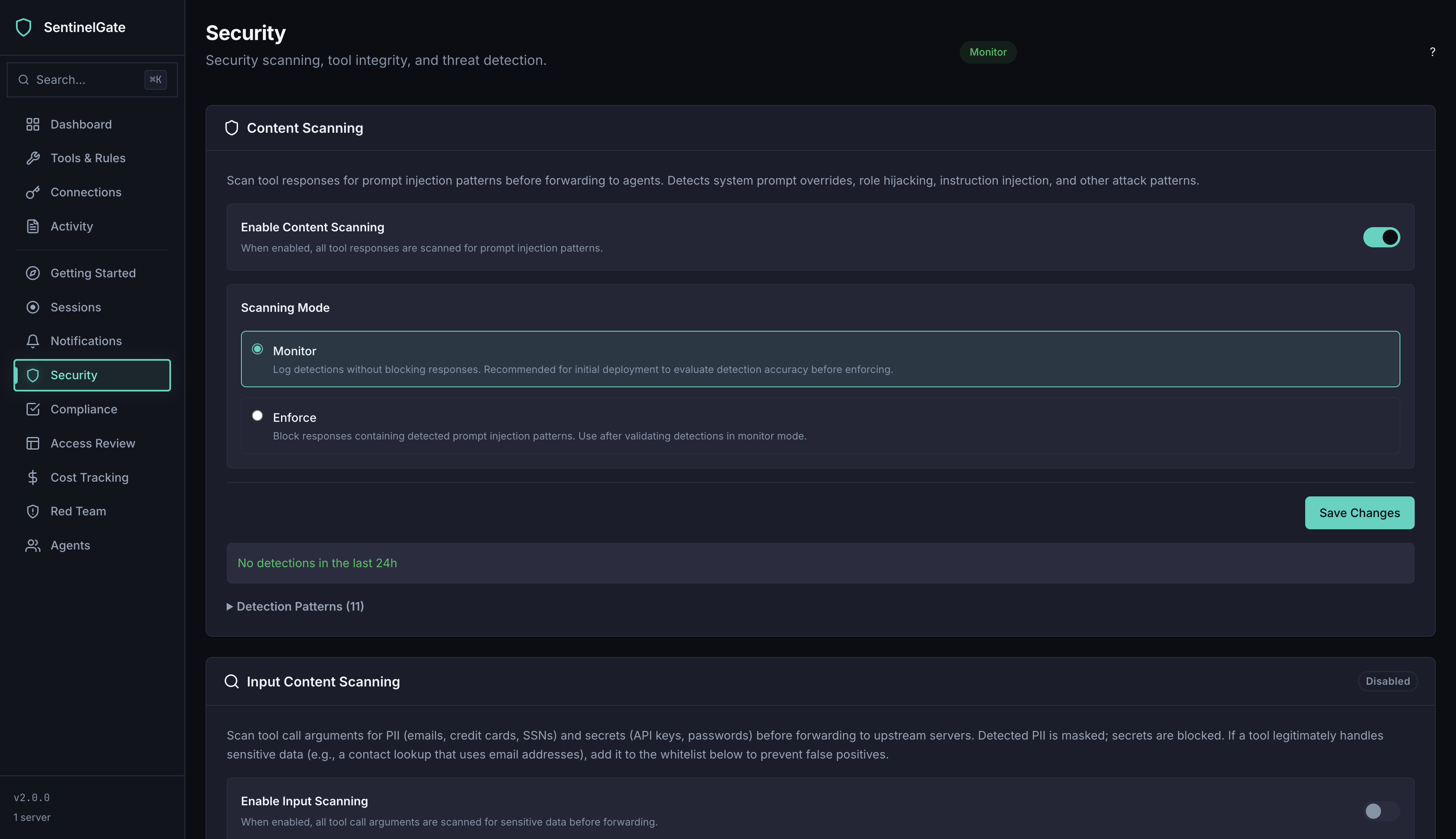Expand the Detection Patterns (11) section
Viewport: 1456px width, 839px height.
click(295, 606)
